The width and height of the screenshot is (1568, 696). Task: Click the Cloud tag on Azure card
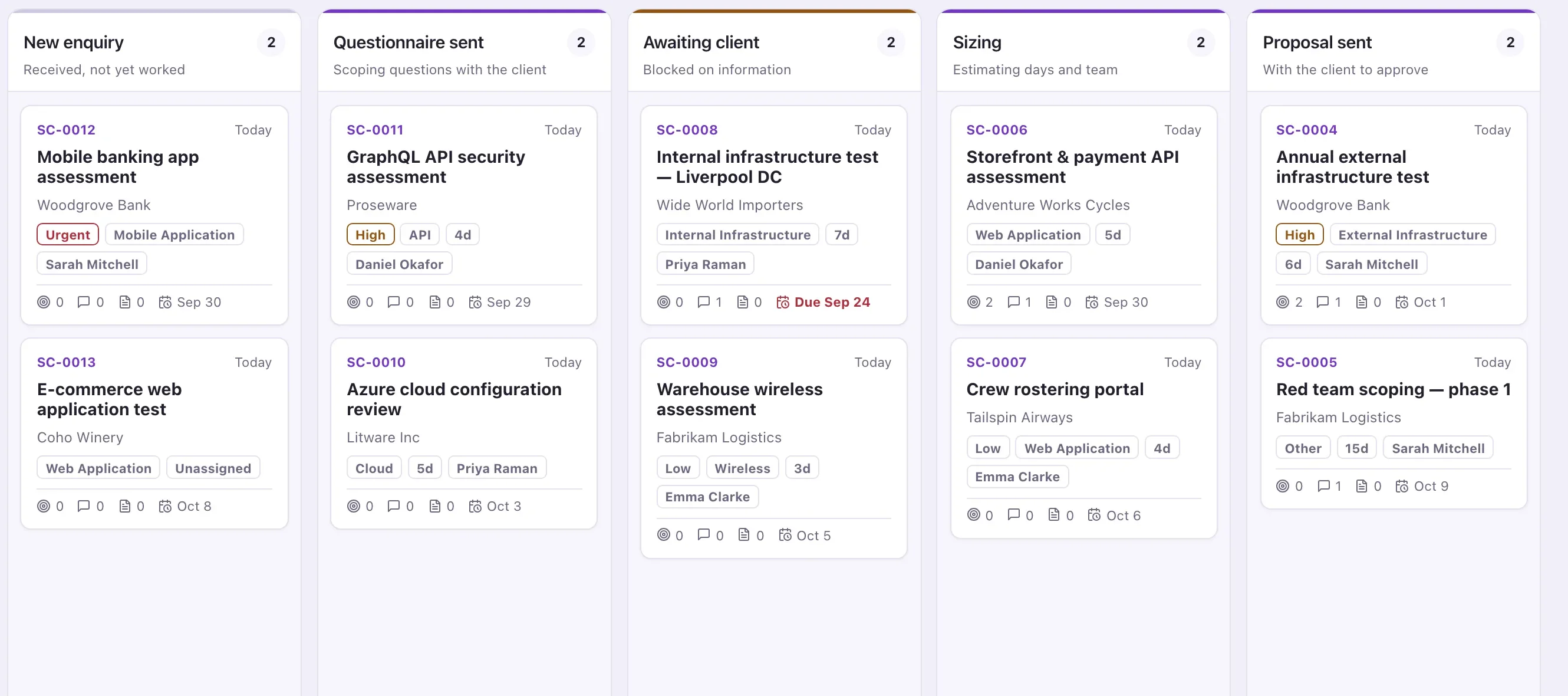click(x=374, y=468)
